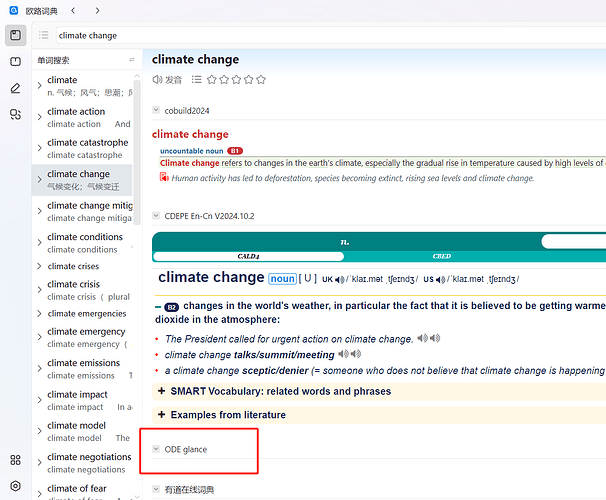Select "climate crisis" in word list
The width and height of the screenshot is (606, 500).
pos(74,284)
